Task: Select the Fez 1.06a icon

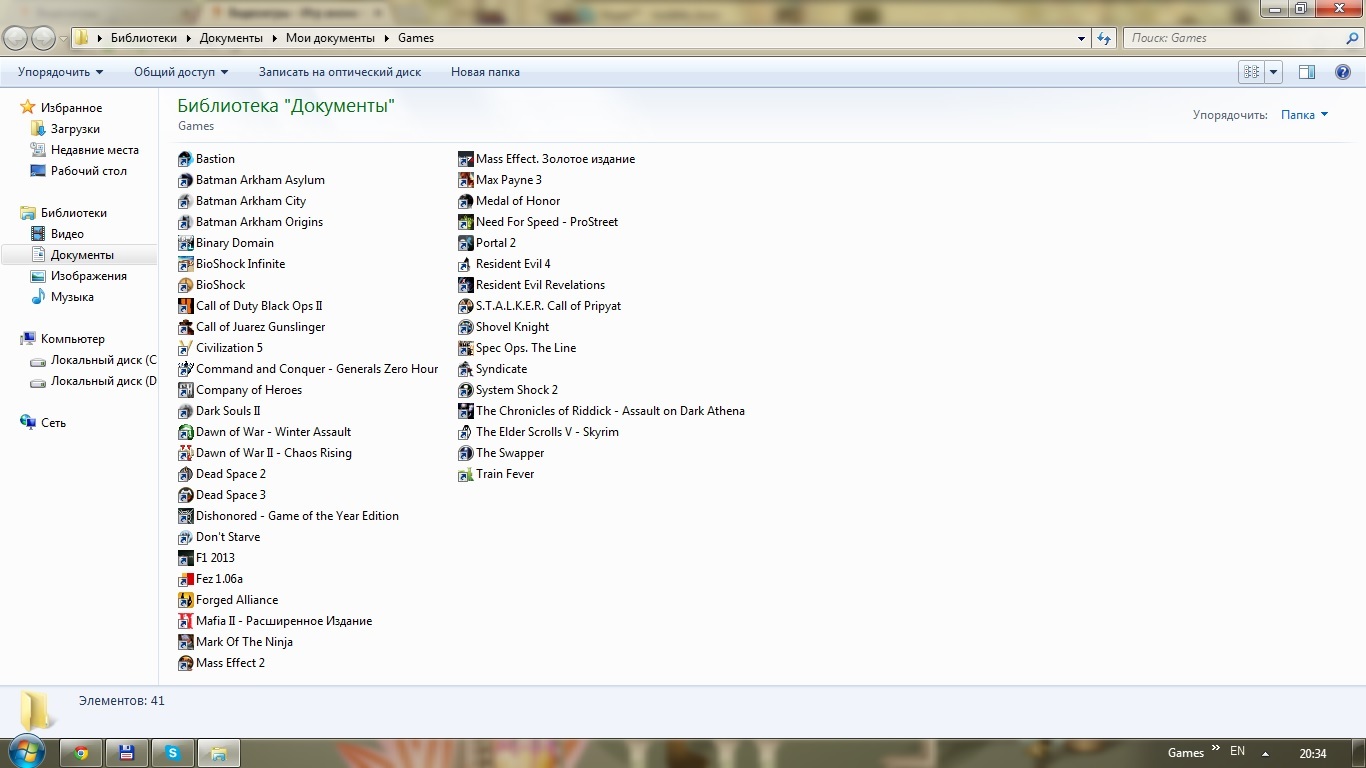Action: point(185,579)
